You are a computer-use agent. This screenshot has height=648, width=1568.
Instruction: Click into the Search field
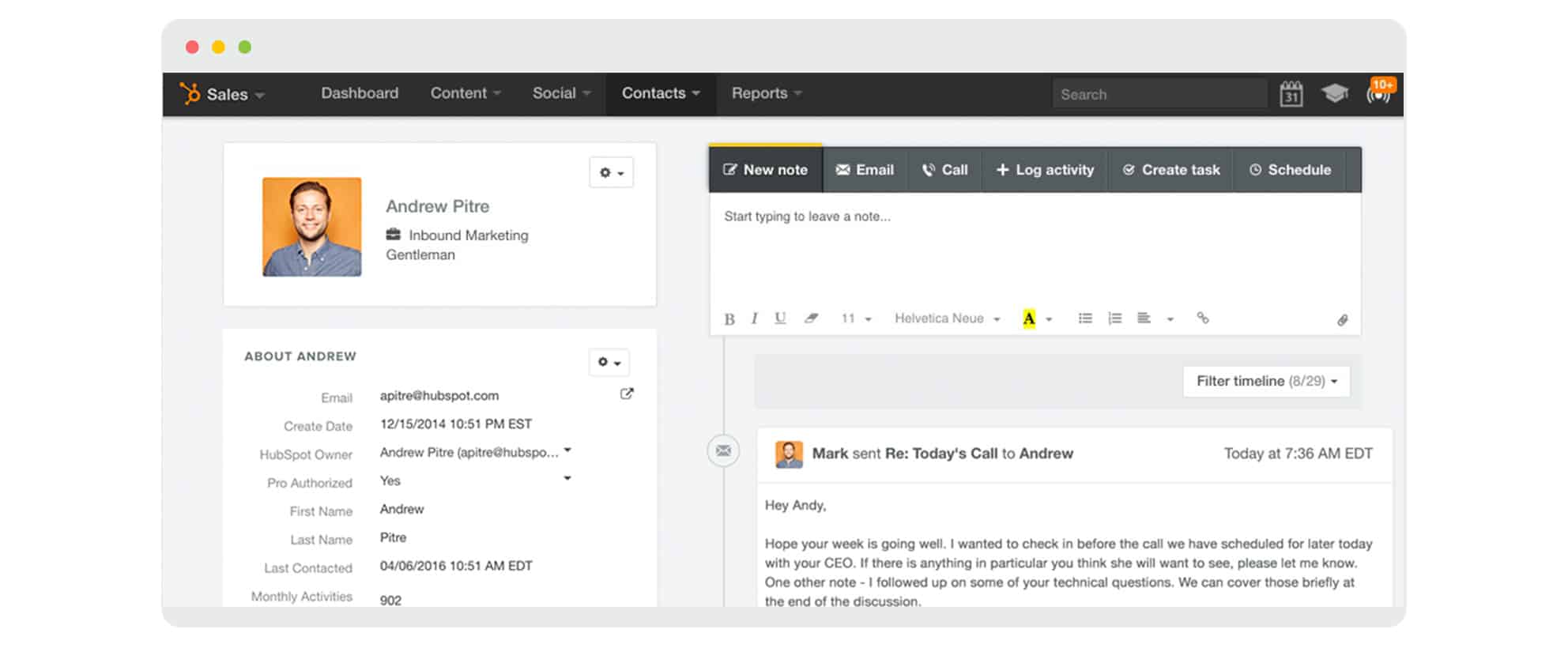[x=1159, y=95]
